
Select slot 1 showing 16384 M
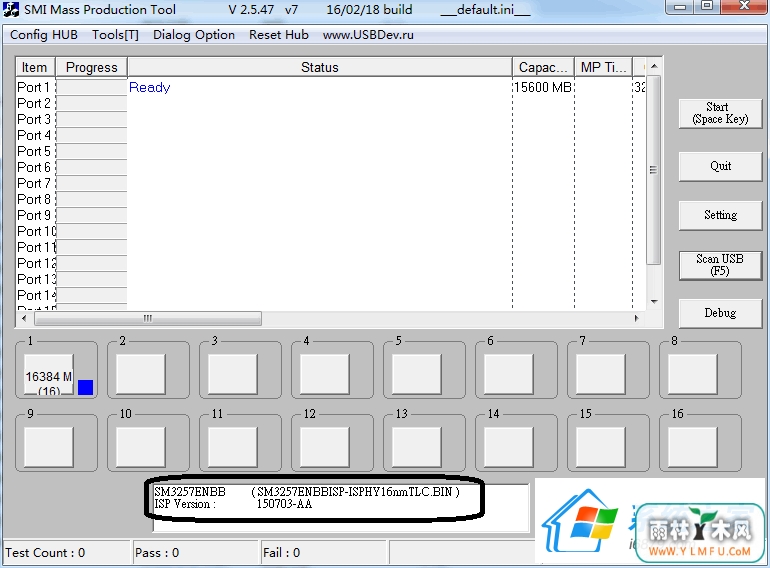[x=49, y=375]
